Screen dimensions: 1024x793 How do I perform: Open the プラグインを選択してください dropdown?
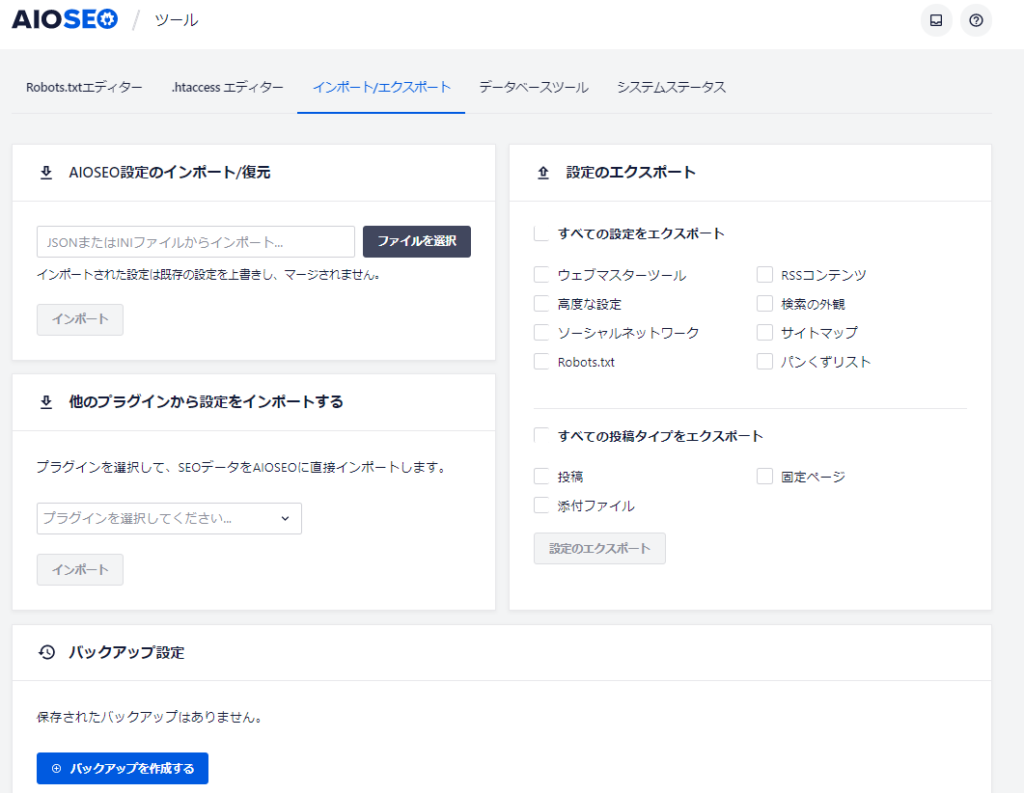(x=169, y=518)
